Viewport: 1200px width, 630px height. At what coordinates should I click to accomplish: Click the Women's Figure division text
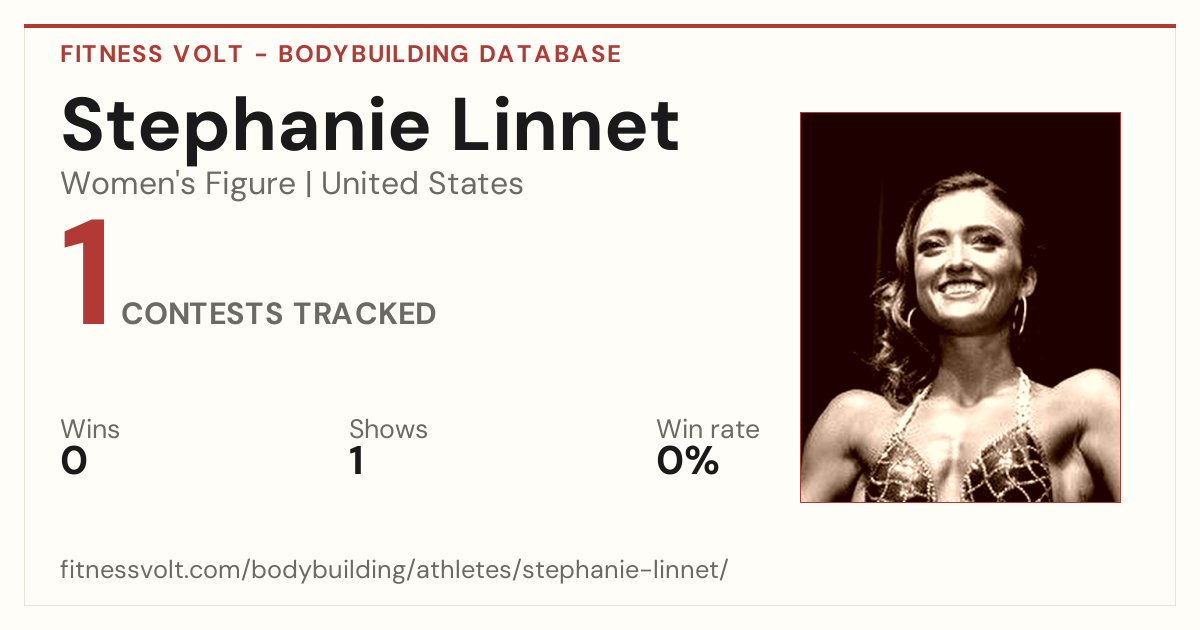178,184
